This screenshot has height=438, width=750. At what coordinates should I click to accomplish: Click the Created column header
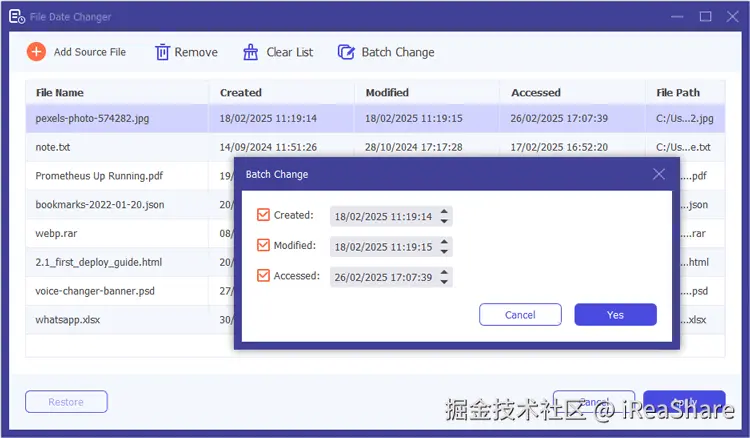click(282, 92)
